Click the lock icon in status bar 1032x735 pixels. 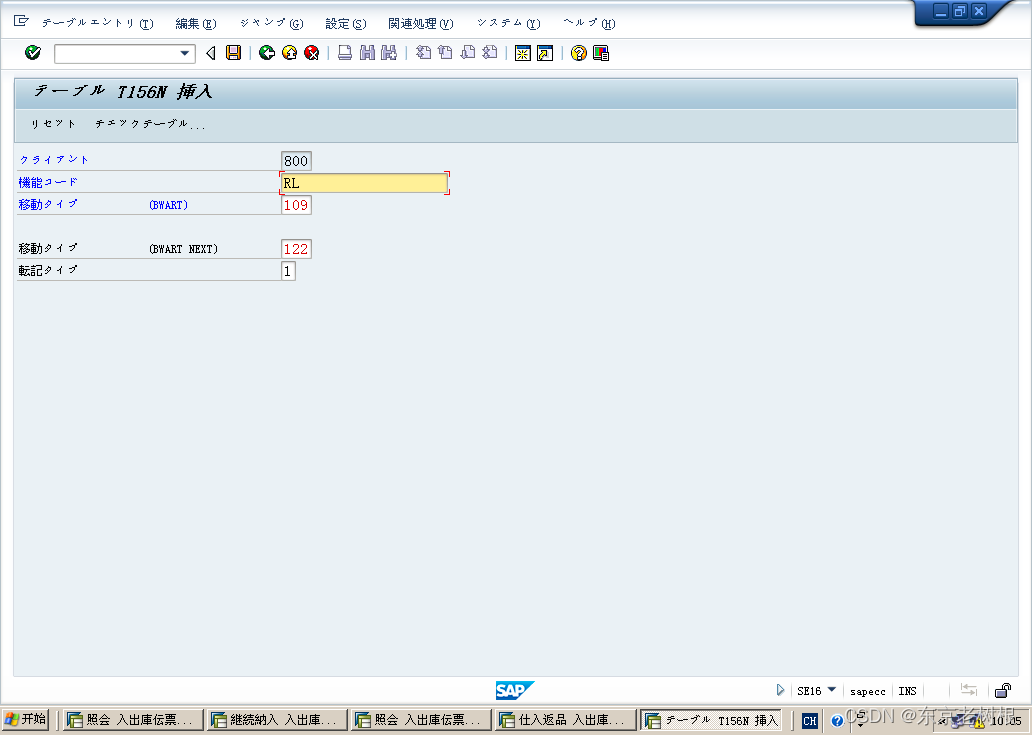pyautogui.click(x=1003, y=690)
